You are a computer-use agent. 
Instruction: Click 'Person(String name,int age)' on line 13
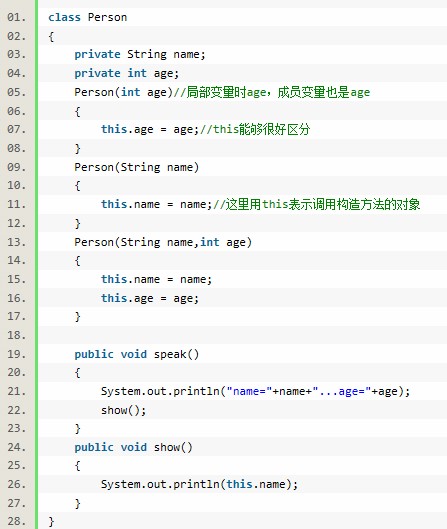163,242
